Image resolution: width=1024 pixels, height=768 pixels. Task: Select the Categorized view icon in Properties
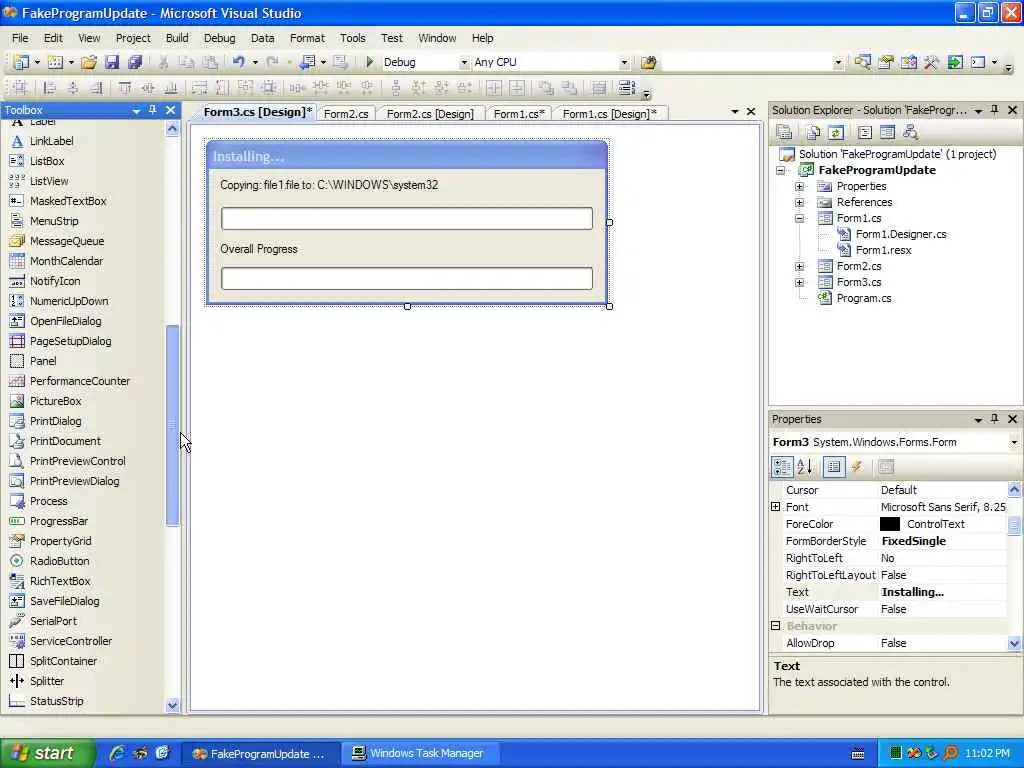click(782, 466)
